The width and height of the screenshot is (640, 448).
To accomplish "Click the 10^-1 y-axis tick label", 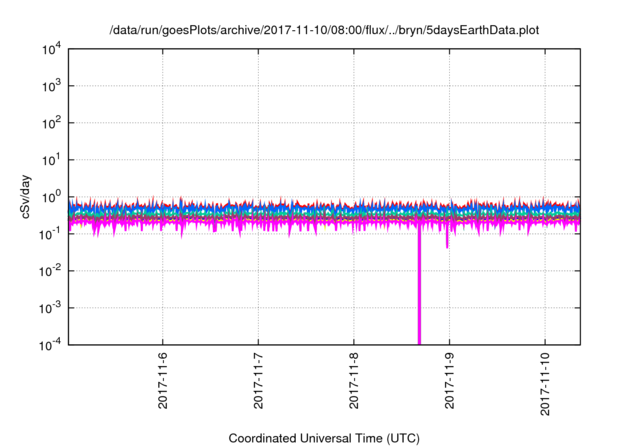I will coord(54,233).
